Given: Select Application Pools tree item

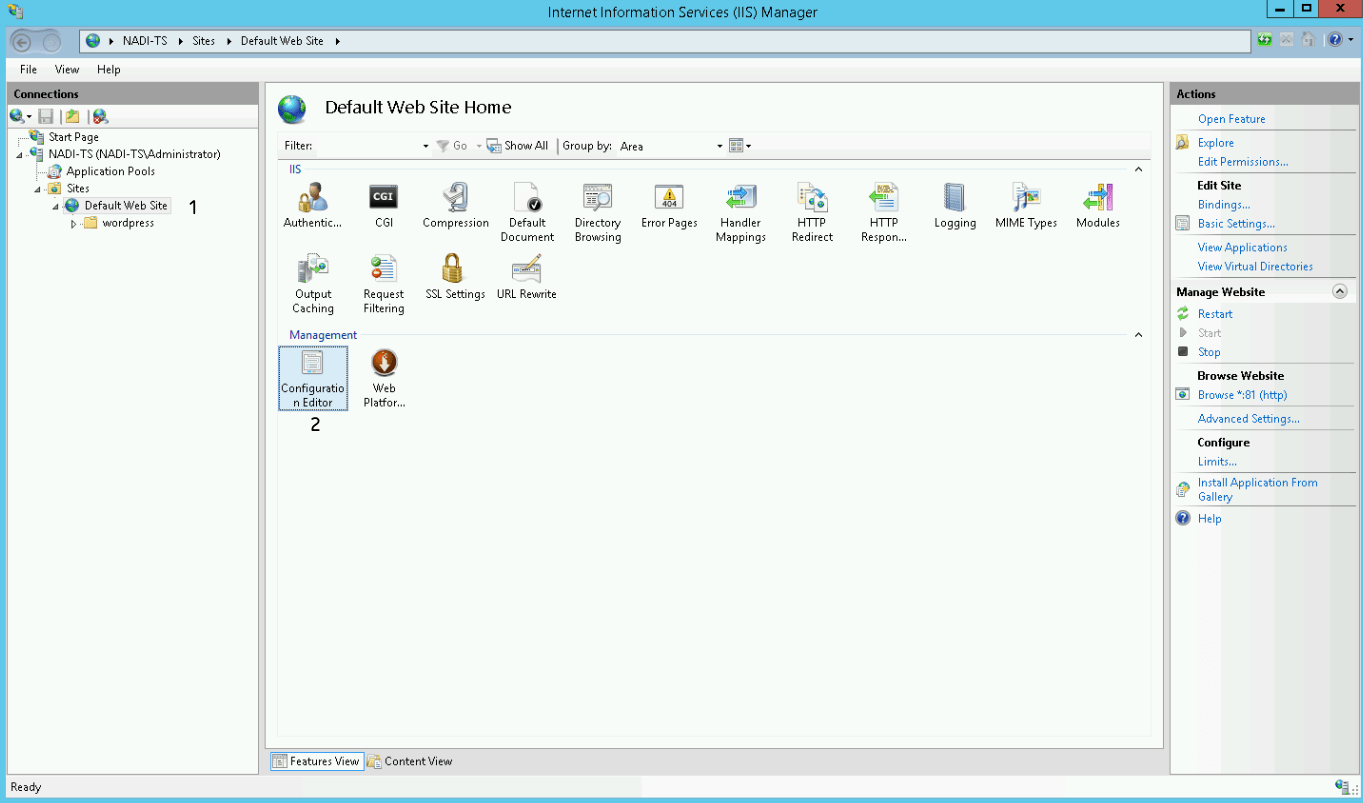Looking at the screenshot, I should click(111, 172).
